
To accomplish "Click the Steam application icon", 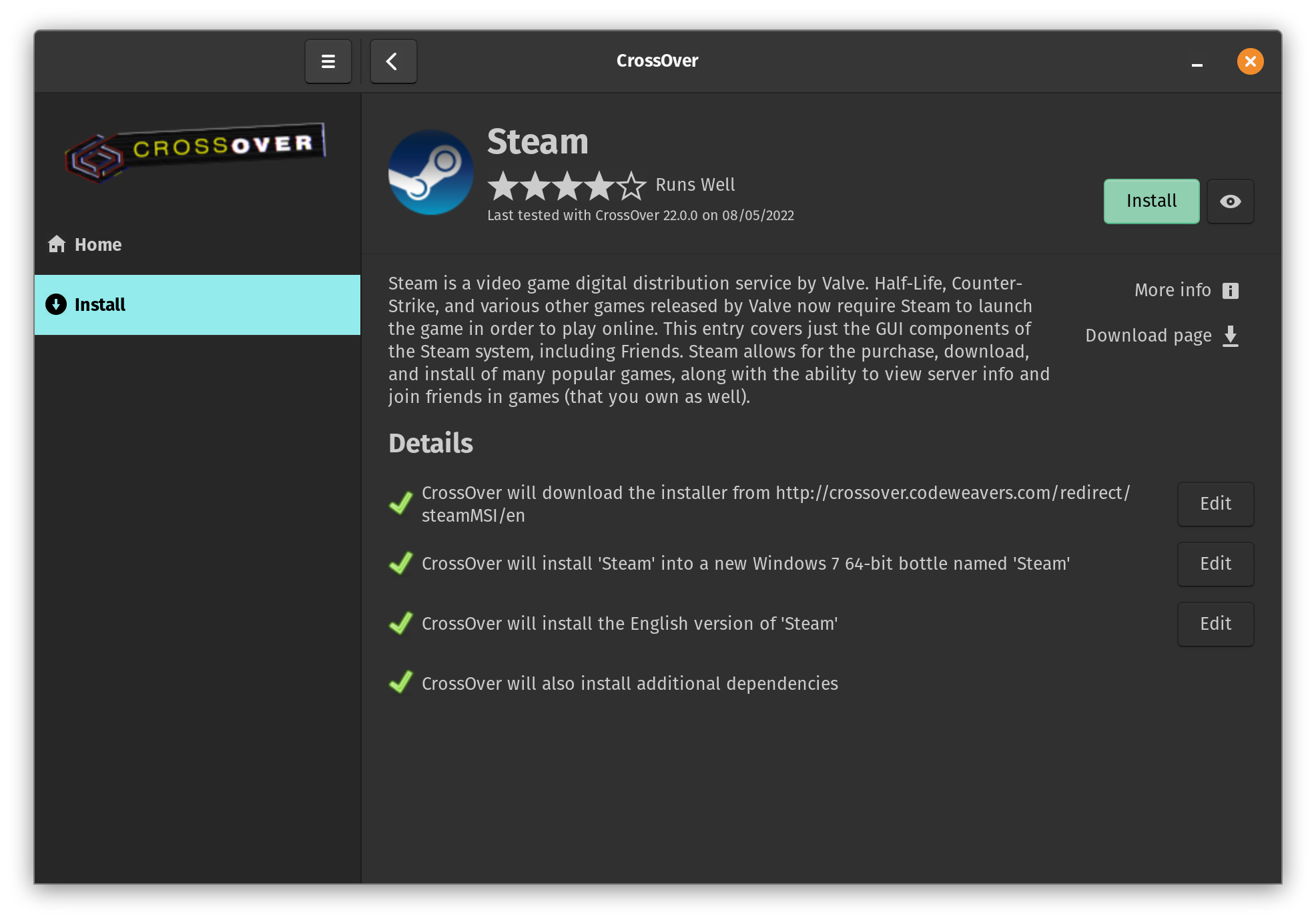I will click(x=430, y=172).
